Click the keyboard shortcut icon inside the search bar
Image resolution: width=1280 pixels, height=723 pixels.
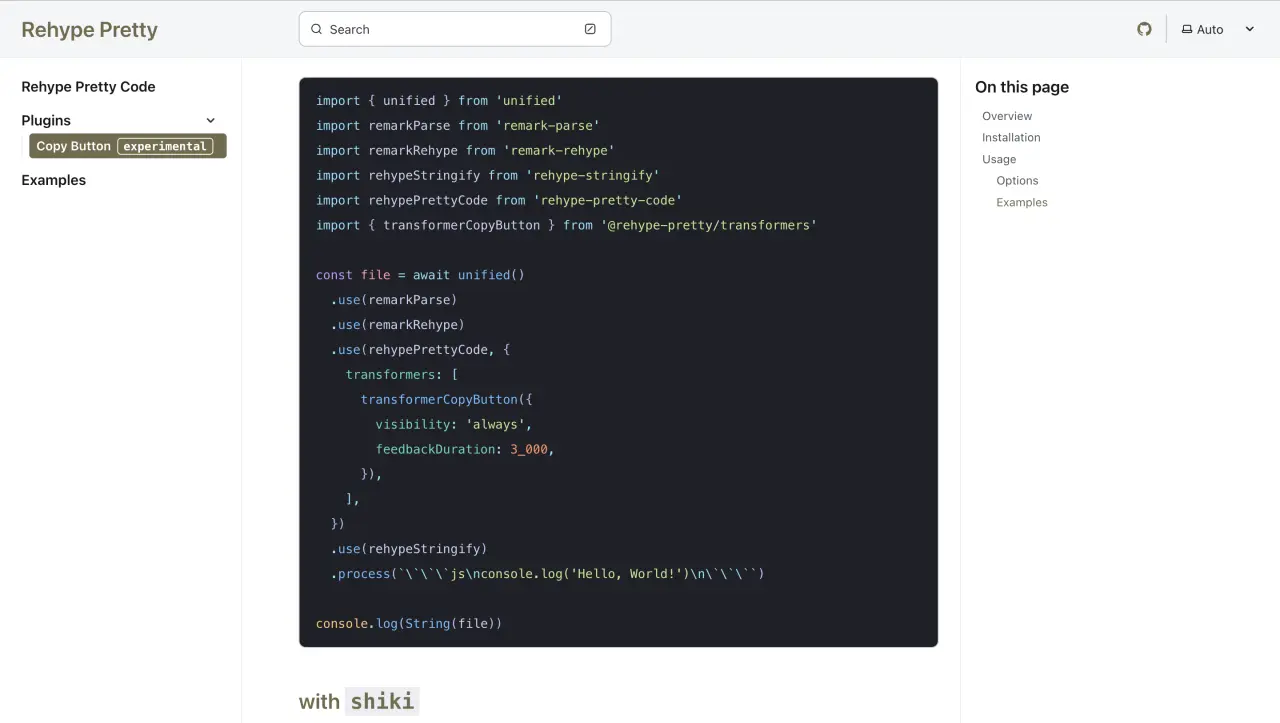pos(590,29)
